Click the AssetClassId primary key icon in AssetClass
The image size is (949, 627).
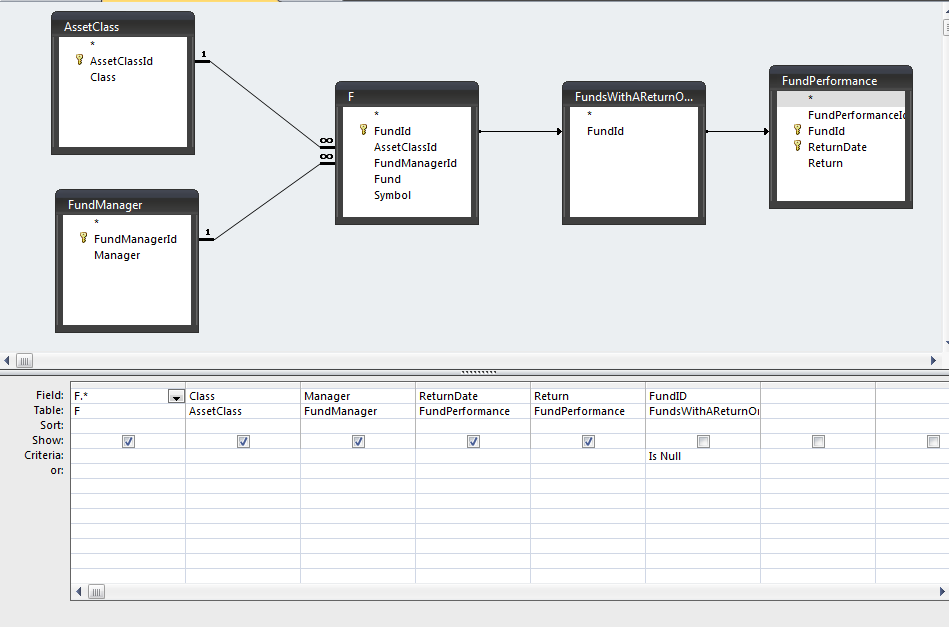[79, 60]
